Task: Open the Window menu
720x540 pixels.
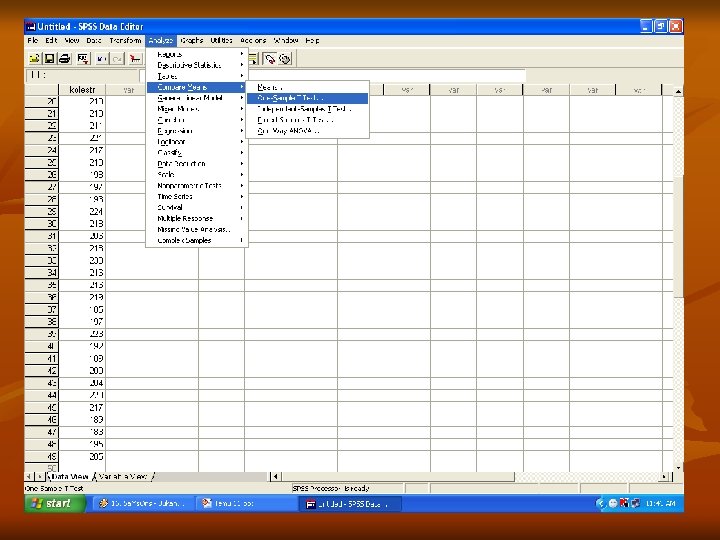Action: pyautogui.click(x=286, y=40)
